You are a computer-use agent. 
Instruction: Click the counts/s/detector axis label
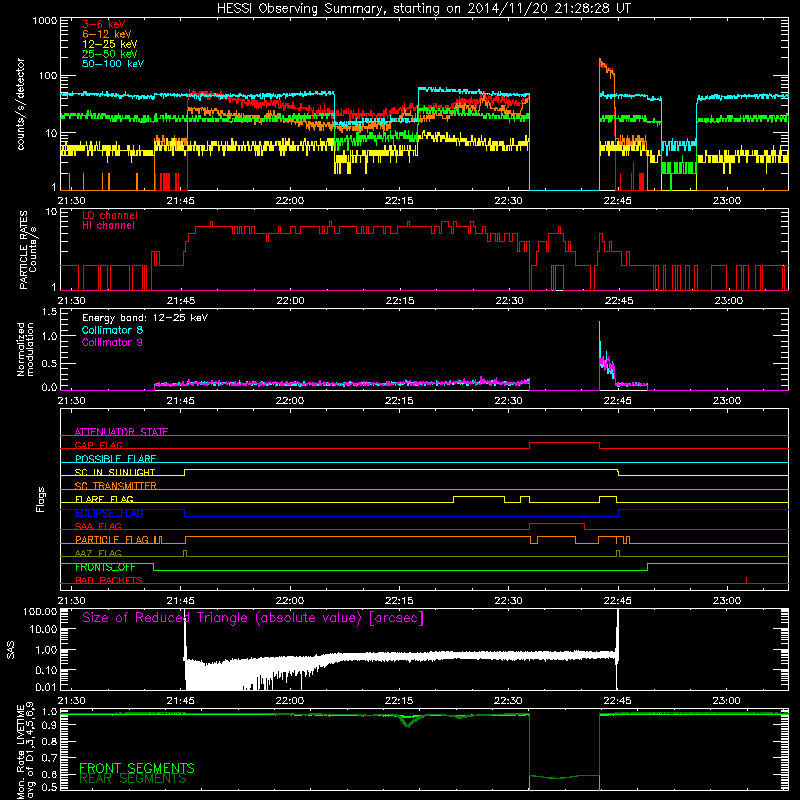coord(20,104)
